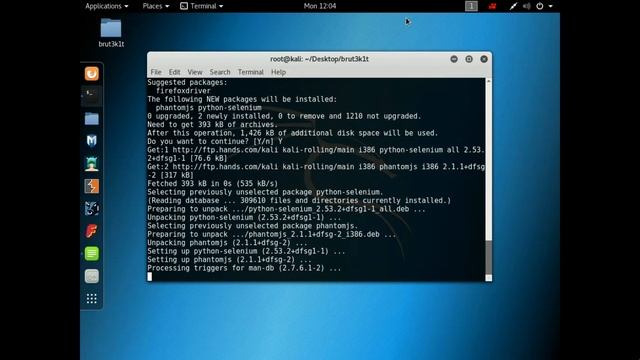640x360 pixels.
Task: Open the Search menu in the terminal
Action: point(220,72)
